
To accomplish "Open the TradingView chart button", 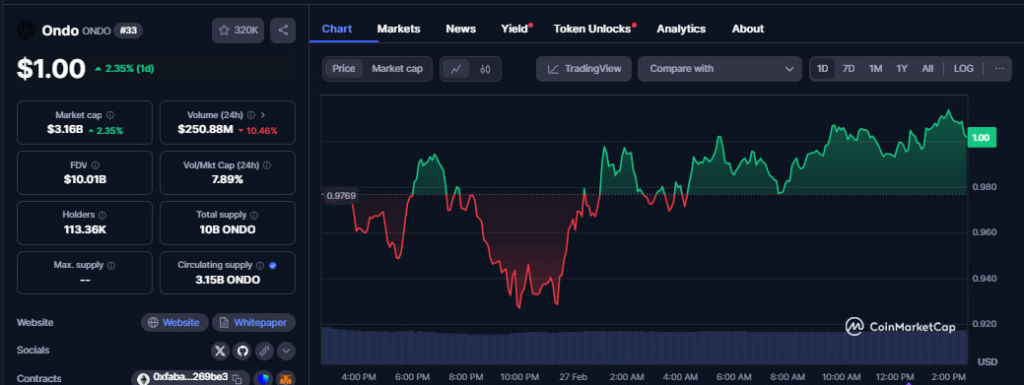I will click(x=584, y=69).
